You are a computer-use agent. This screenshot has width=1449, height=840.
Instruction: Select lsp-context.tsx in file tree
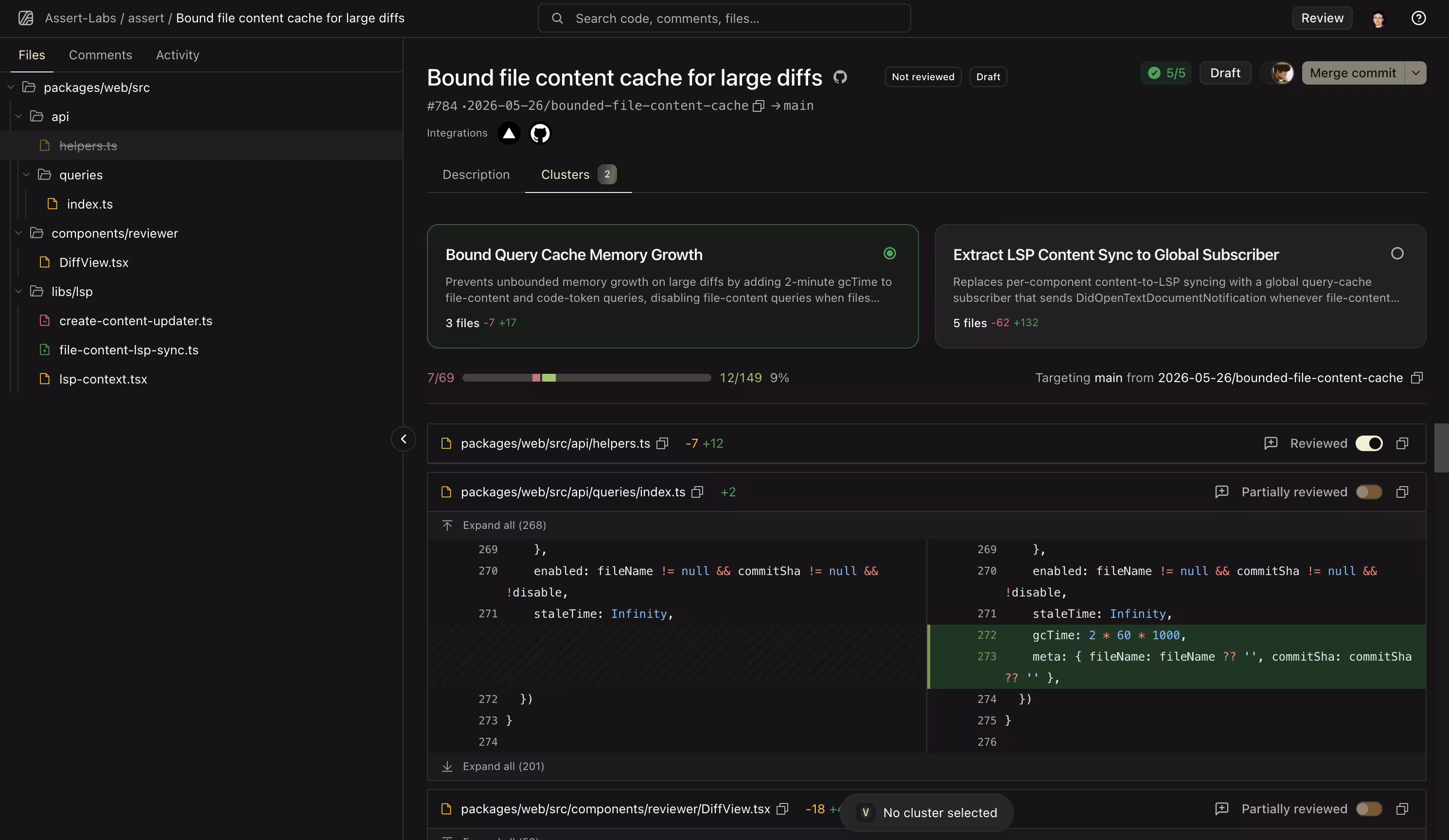(201, 379)
